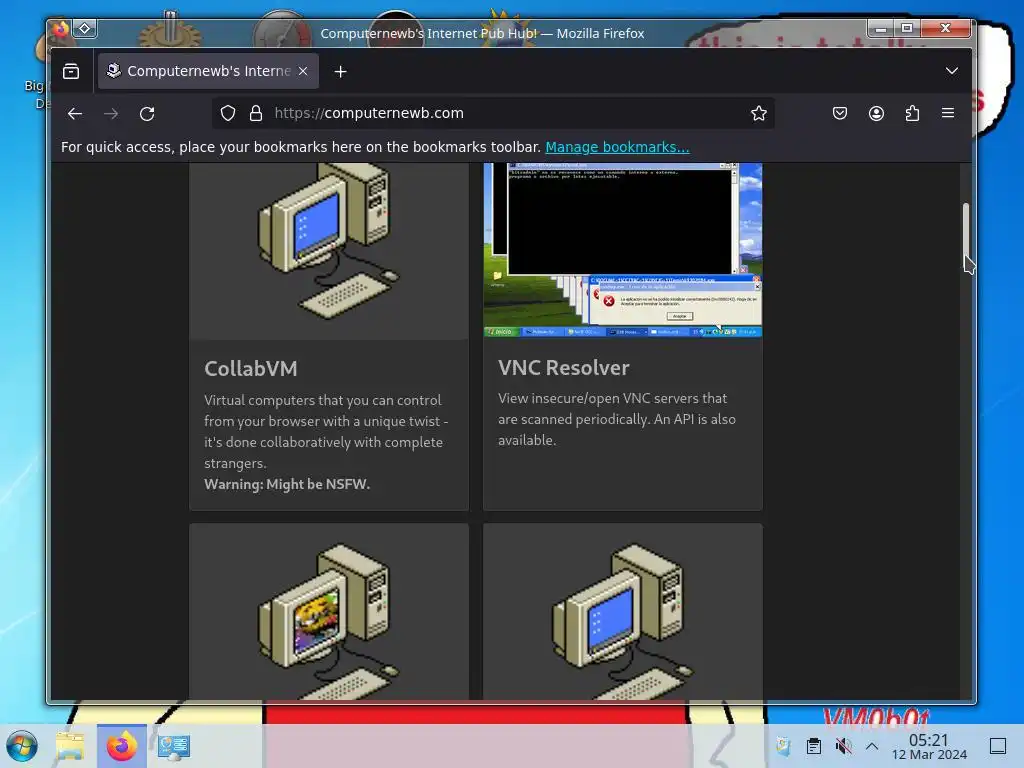The image size is (1024, 768).
Task: Click the show desktop button
Action: [x=998, y=746]
